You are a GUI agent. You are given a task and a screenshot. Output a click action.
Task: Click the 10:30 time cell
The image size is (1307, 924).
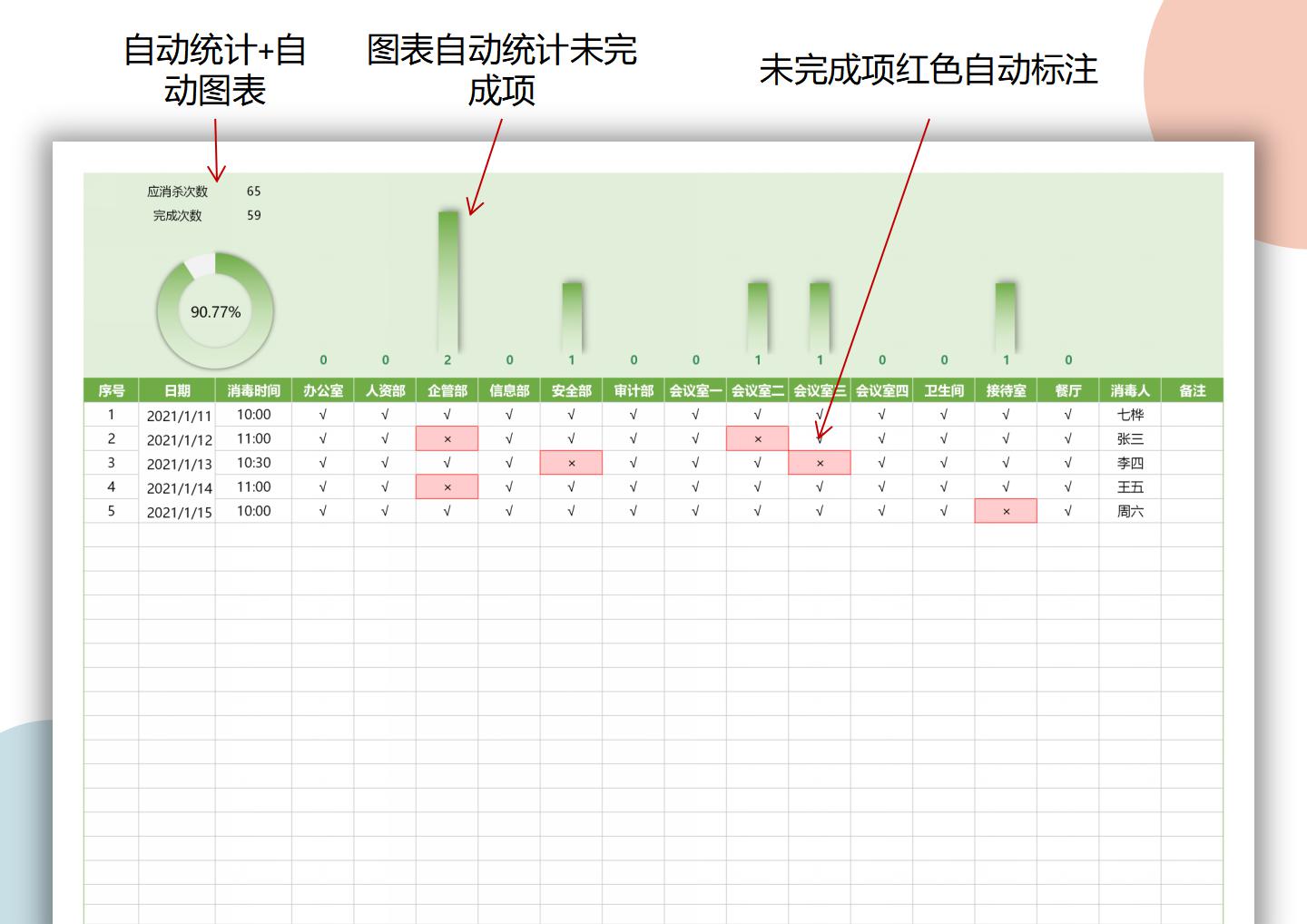(x=254, y=463)
